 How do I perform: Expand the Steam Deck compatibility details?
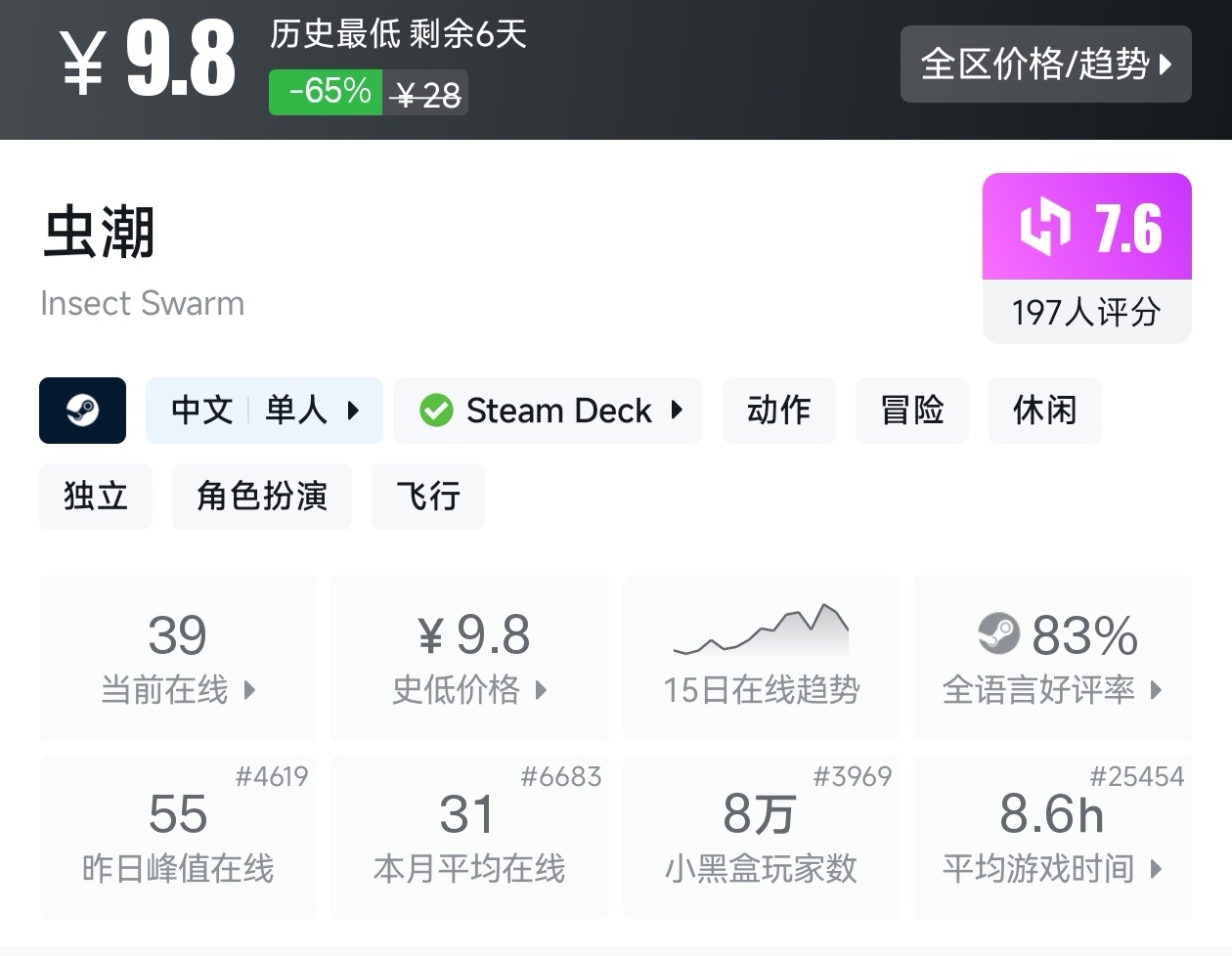click(550, 411)
